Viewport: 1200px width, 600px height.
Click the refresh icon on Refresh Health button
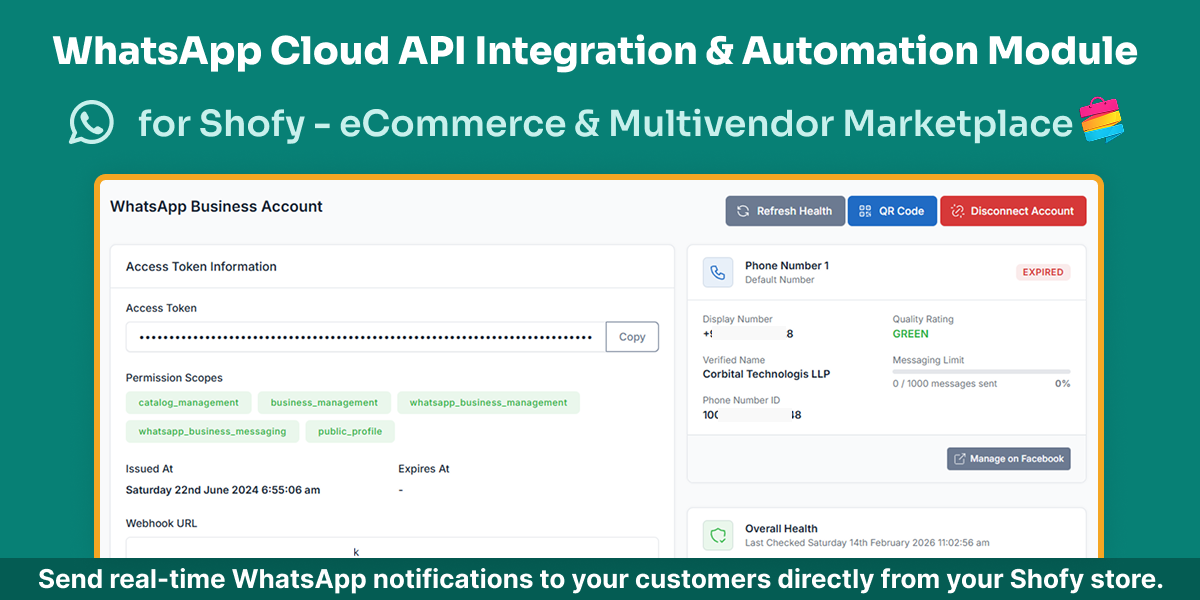742,210
